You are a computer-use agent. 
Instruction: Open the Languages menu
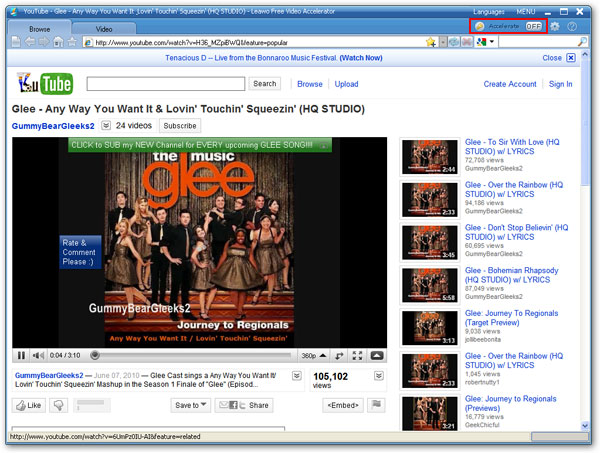pos(489,11)
